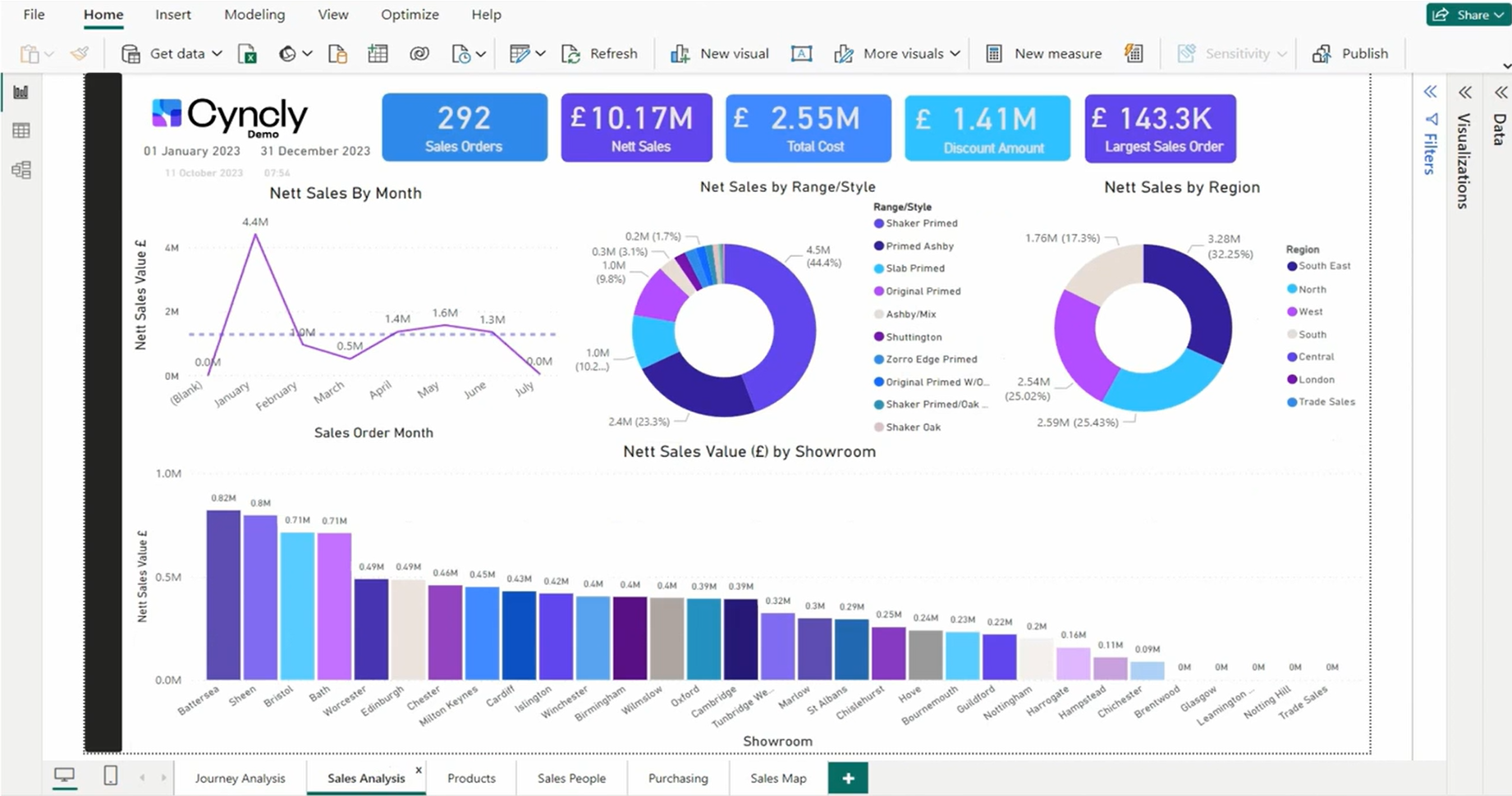
Task: Switch to Products page tab
Action: [x=471, y=778]
